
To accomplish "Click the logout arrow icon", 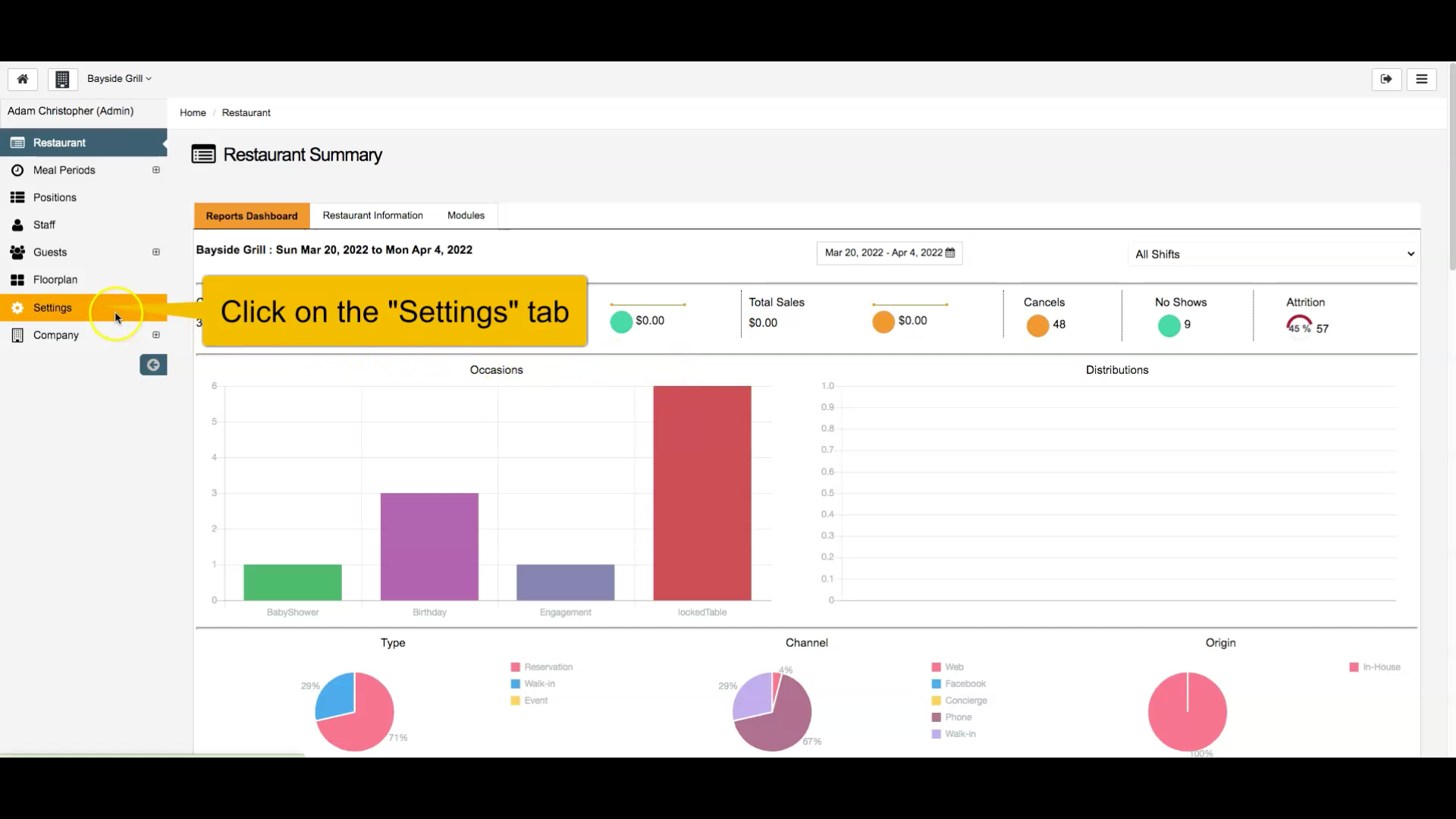I will pos(1386,79).
